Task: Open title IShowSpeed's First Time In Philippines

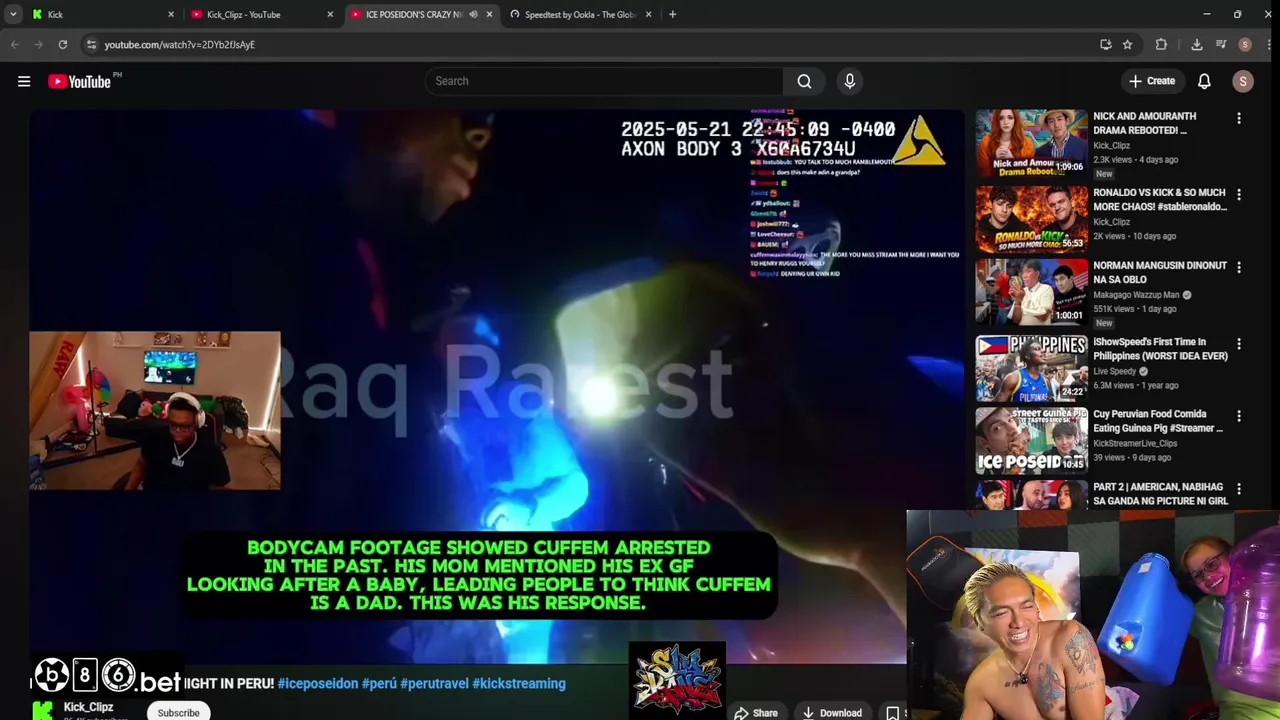Action: (1160, 349)
